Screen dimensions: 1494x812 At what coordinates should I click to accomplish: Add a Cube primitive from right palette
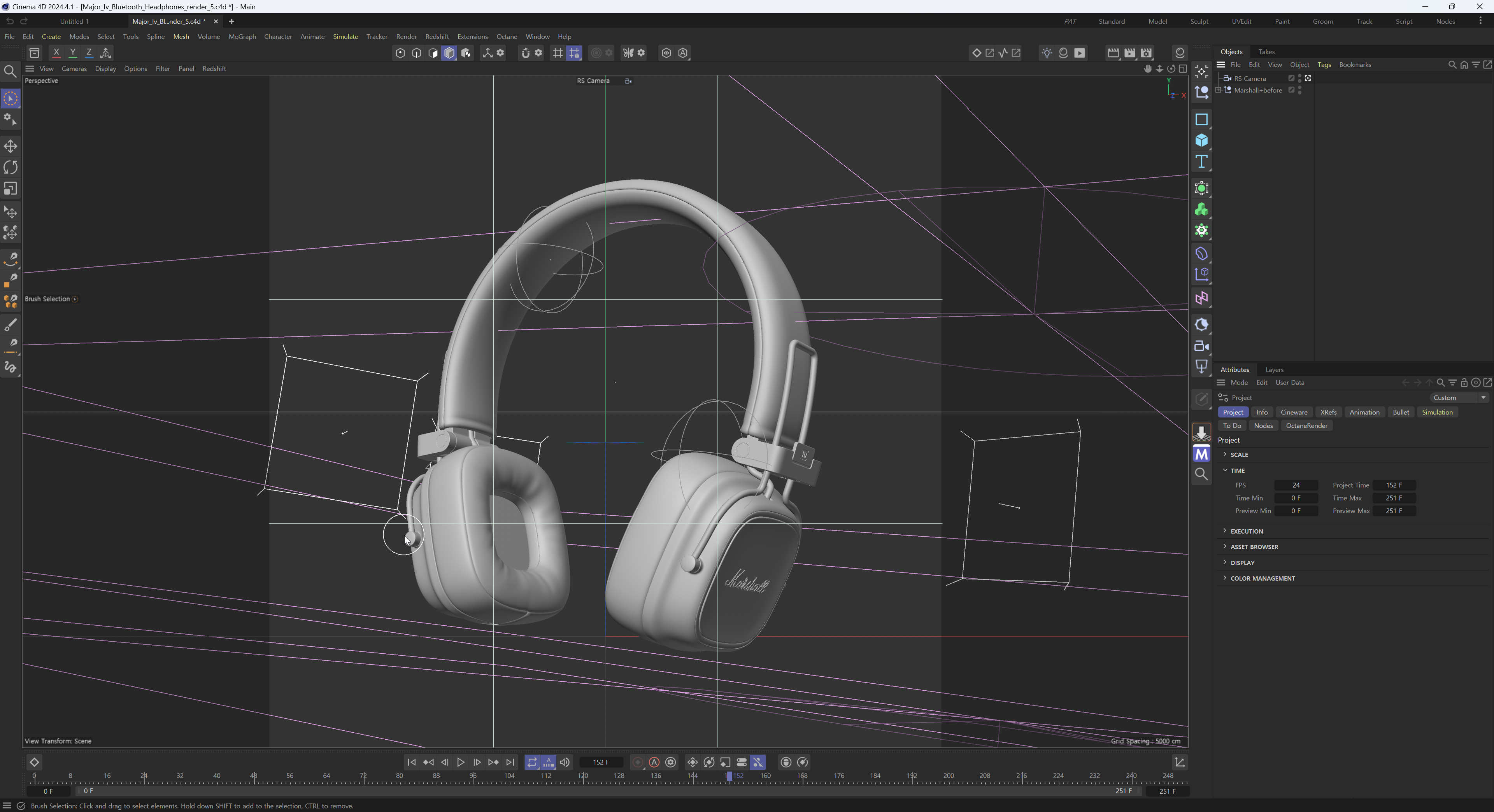coord(1201,140)
